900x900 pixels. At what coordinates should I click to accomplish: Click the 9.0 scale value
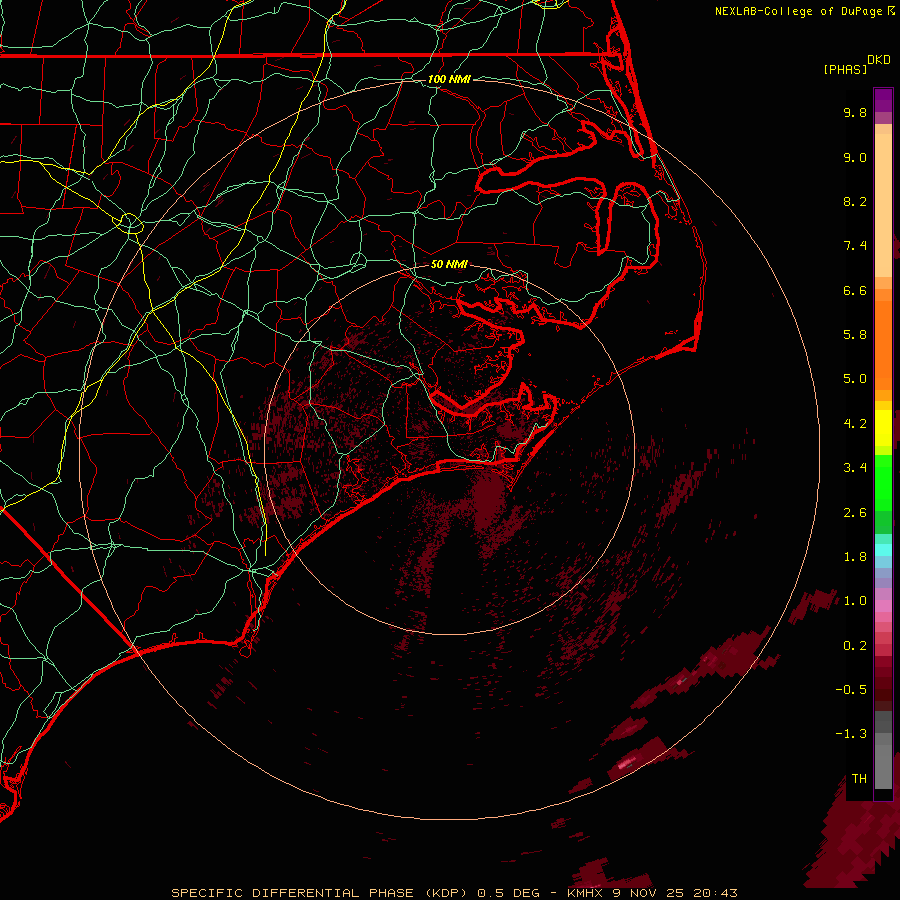(x=855, y=157)
